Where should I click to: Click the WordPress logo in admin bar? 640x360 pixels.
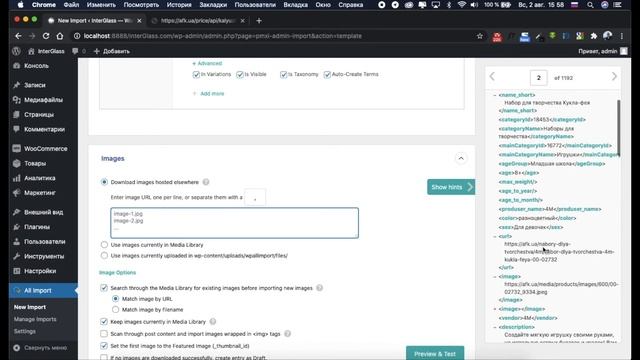click(x=16, y=51)
